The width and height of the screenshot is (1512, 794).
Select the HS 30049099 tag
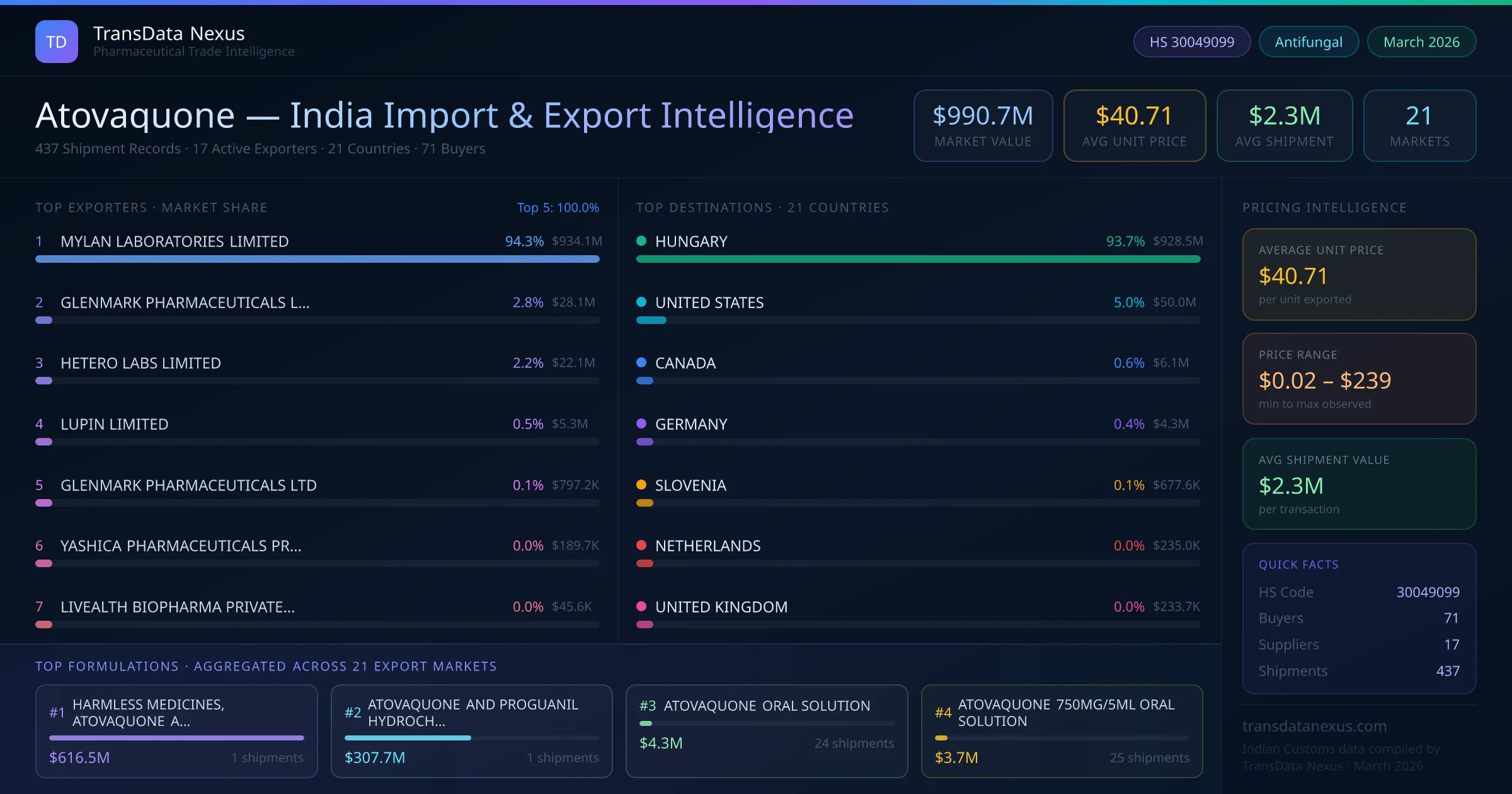(1191, 42)
